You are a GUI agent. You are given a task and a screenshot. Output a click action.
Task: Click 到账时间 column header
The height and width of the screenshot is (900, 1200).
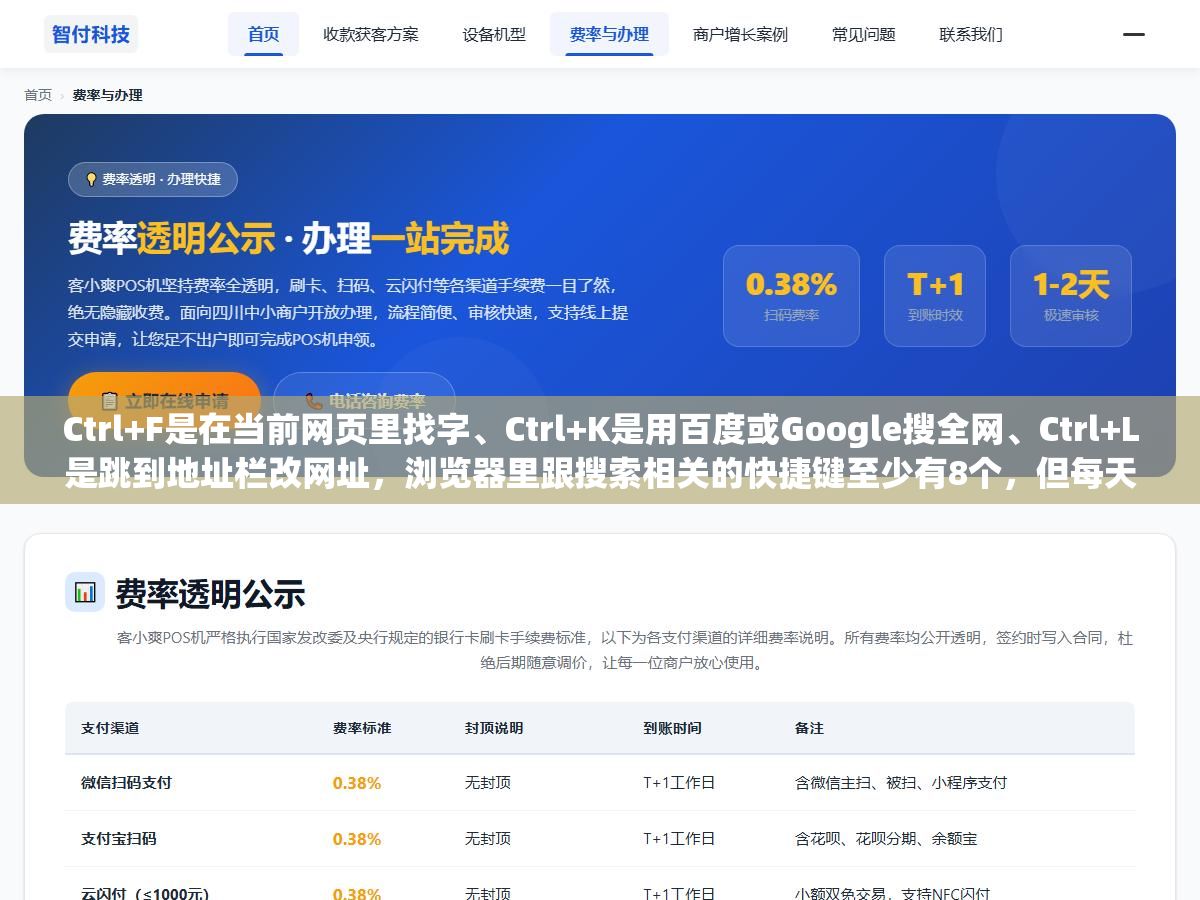pos(672,728)
